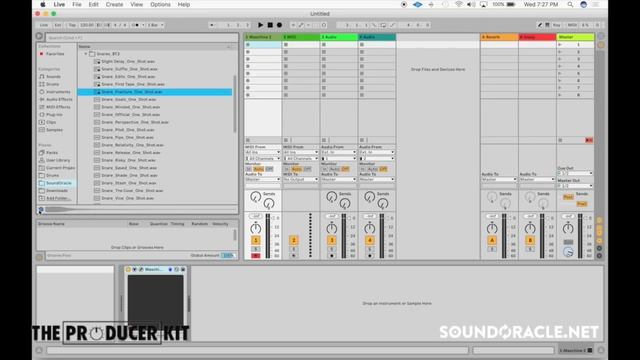Viewport: 640px width, 360px height.
Task: Stop playback with the transport Stop button
Action: [x=270, y=25]
